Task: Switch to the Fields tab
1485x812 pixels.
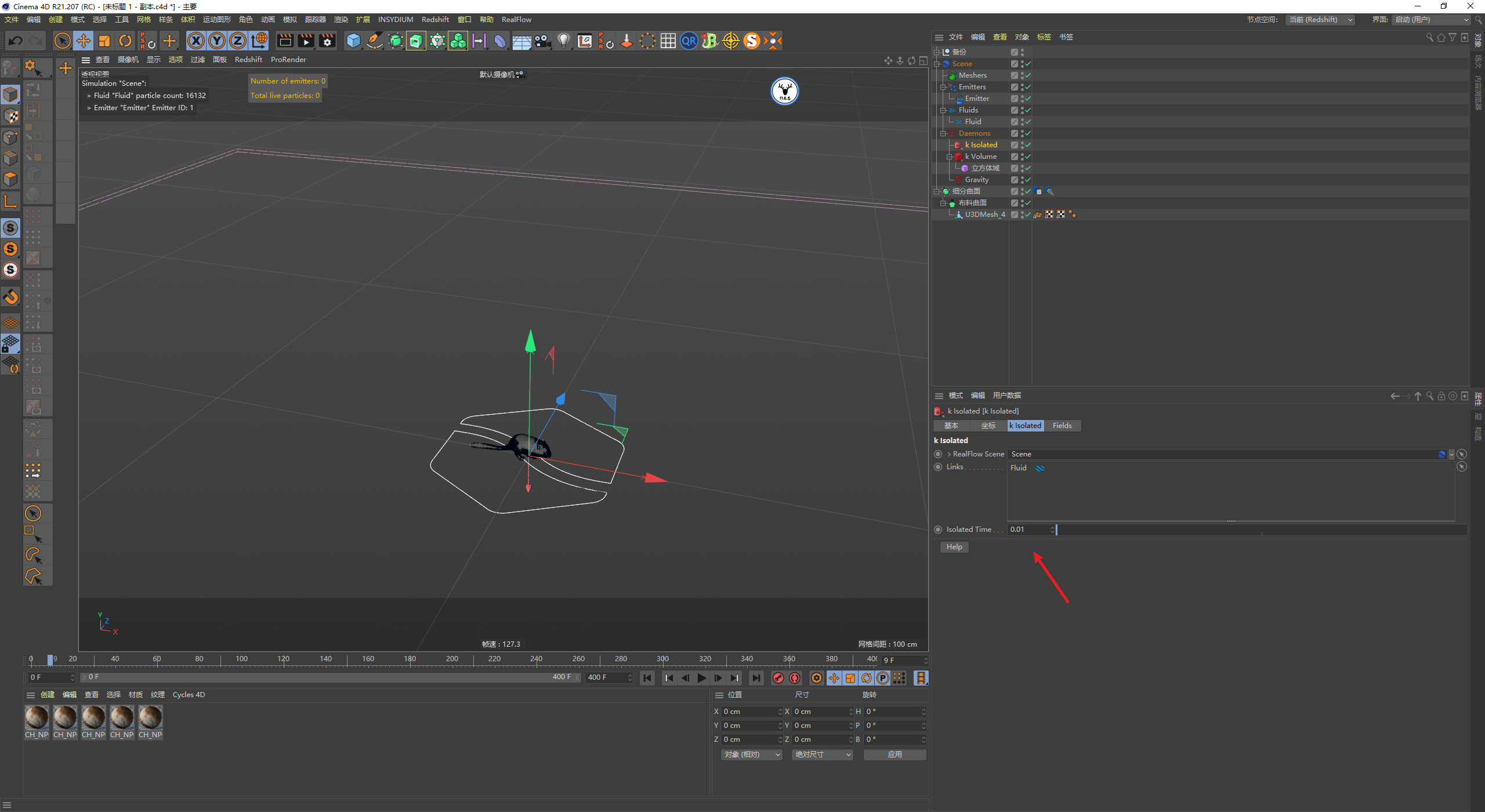Action: point(1062,426)
